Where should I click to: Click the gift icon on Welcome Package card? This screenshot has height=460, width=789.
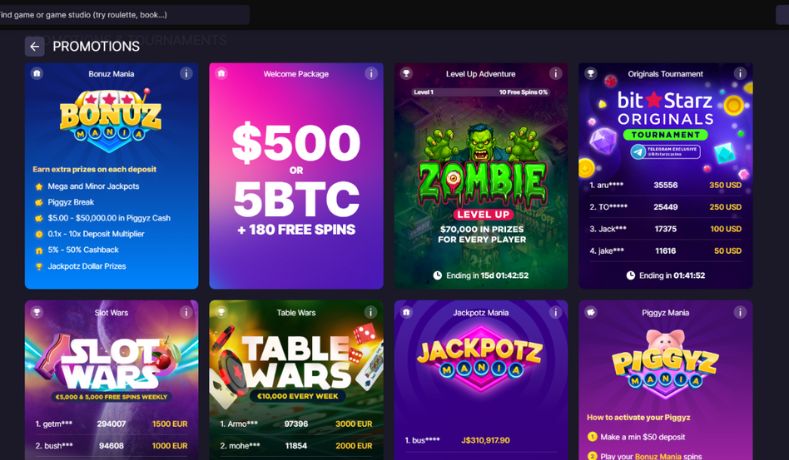point(221,73)
